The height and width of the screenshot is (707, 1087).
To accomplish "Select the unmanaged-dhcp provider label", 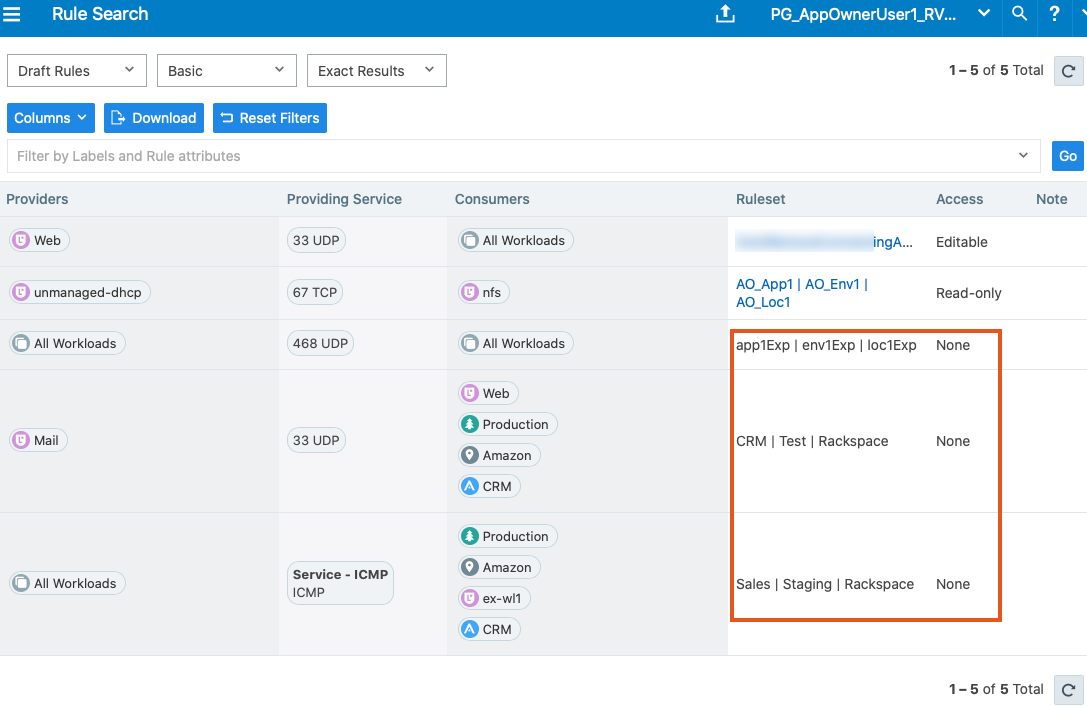I will tap(80, 292).
